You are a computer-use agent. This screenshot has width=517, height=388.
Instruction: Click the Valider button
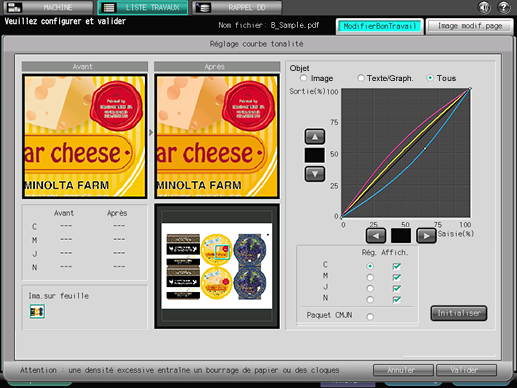(x=466, y=370)
